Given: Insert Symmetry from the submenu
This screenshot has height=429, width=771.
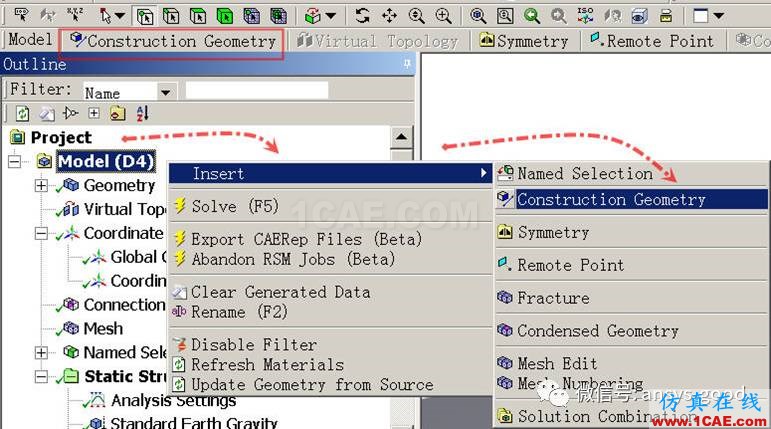Looking at the screenshot, I should 631,232.
